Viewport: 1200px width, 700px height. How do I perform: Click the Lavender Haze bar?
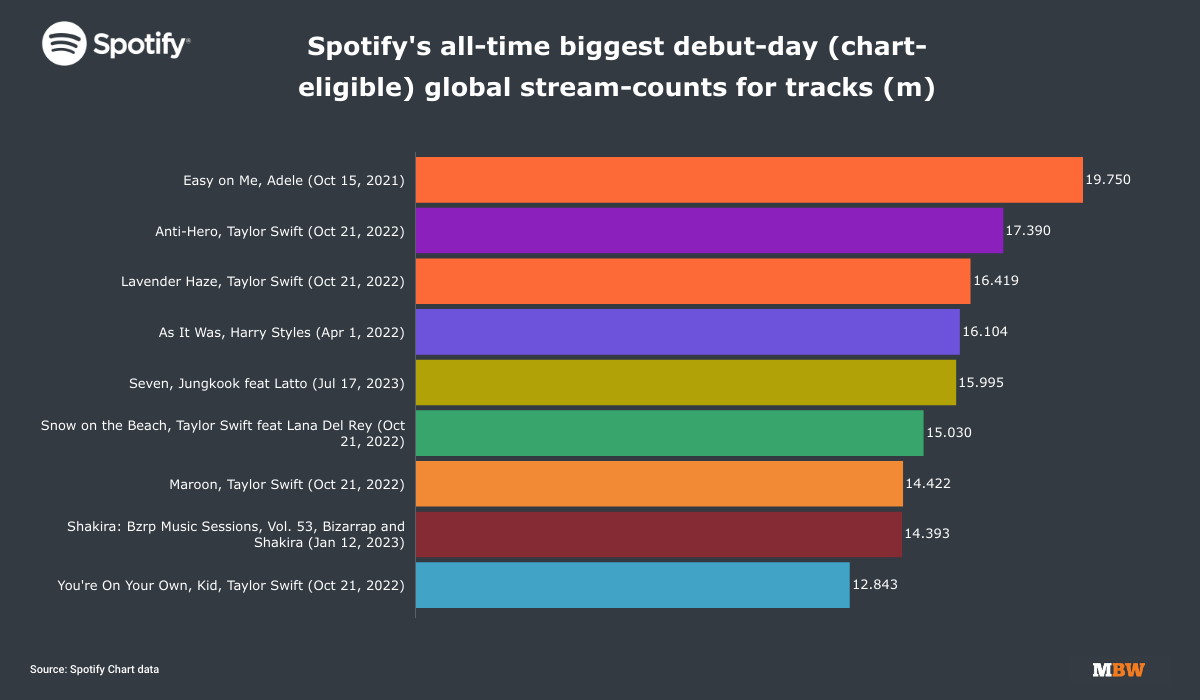693,281
